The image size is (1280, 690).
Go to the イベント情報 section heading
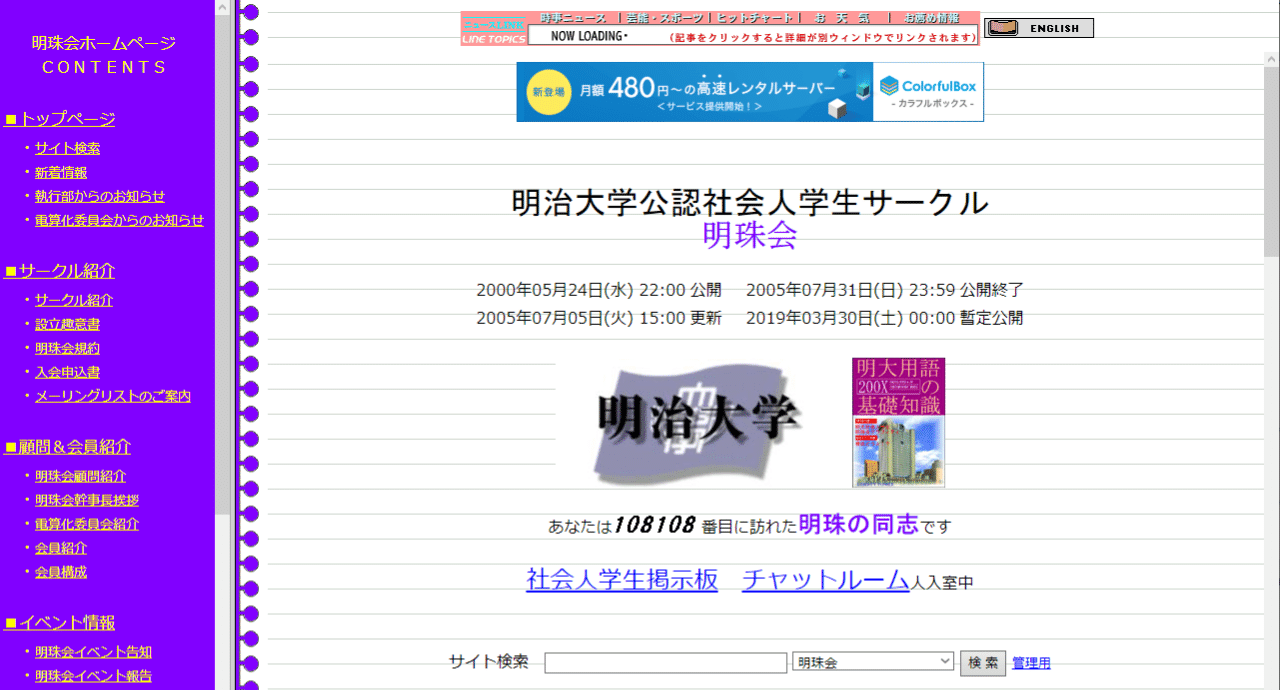(x=60, y=623)
